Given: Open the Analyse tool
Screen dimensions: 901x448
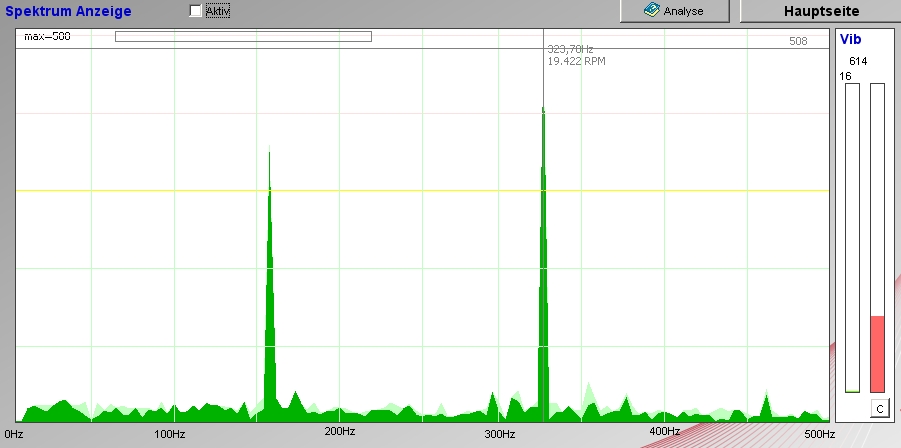Looking at the screenshot, I should [675, 11].
